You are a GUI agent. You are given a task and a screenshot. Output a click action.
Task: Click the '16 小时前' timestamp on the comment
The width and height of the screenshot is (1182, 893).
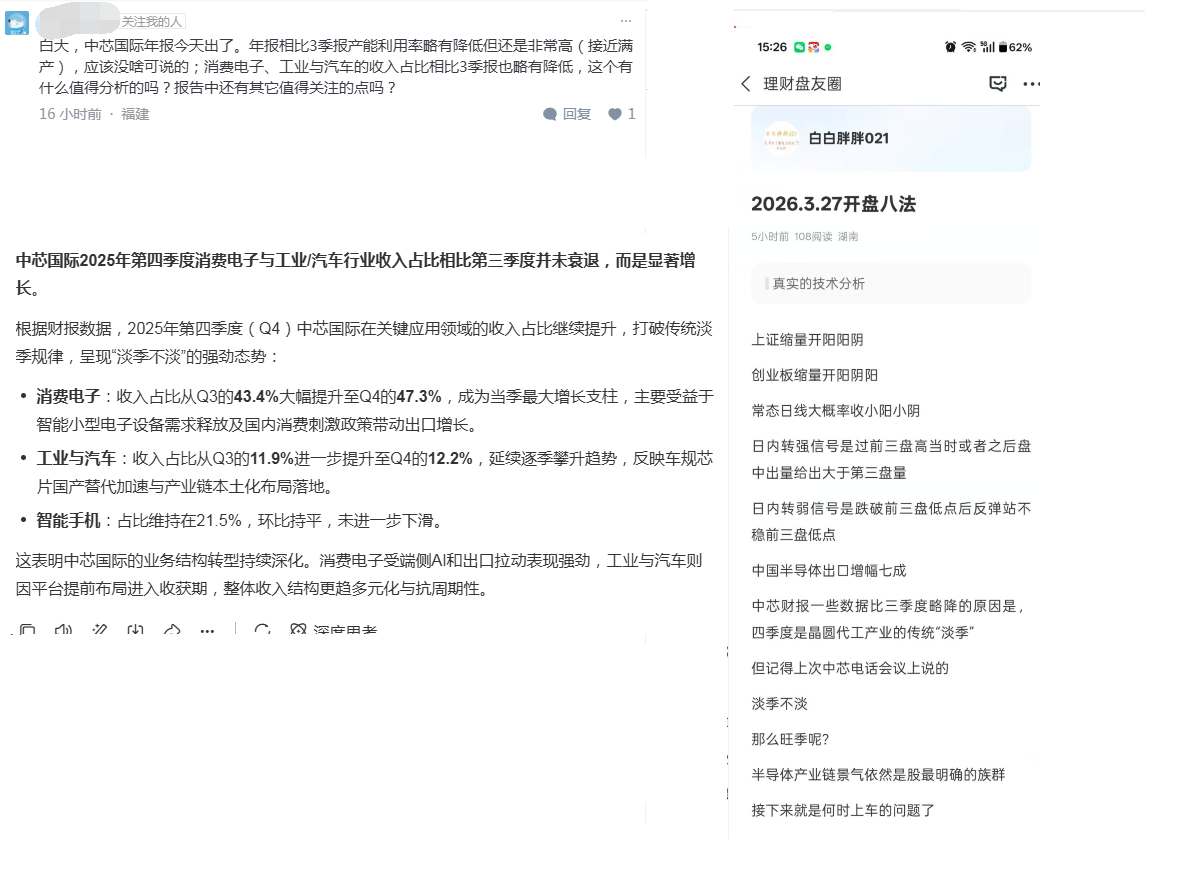point(70,114)
